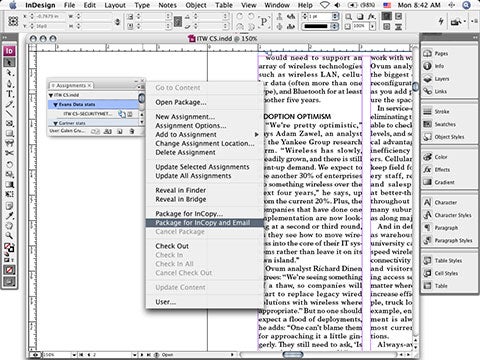Select the Note tool

(9, 205)
